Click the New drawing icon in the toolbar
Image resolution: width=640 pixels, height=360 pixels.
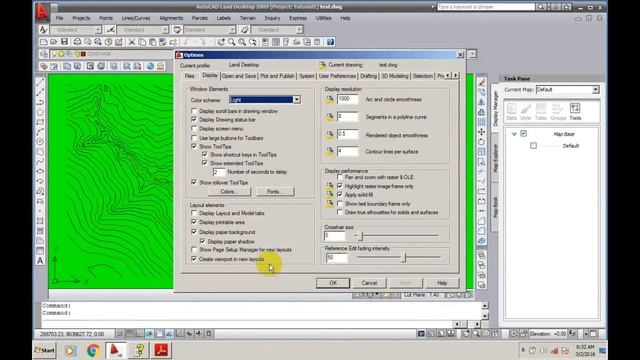44,42
